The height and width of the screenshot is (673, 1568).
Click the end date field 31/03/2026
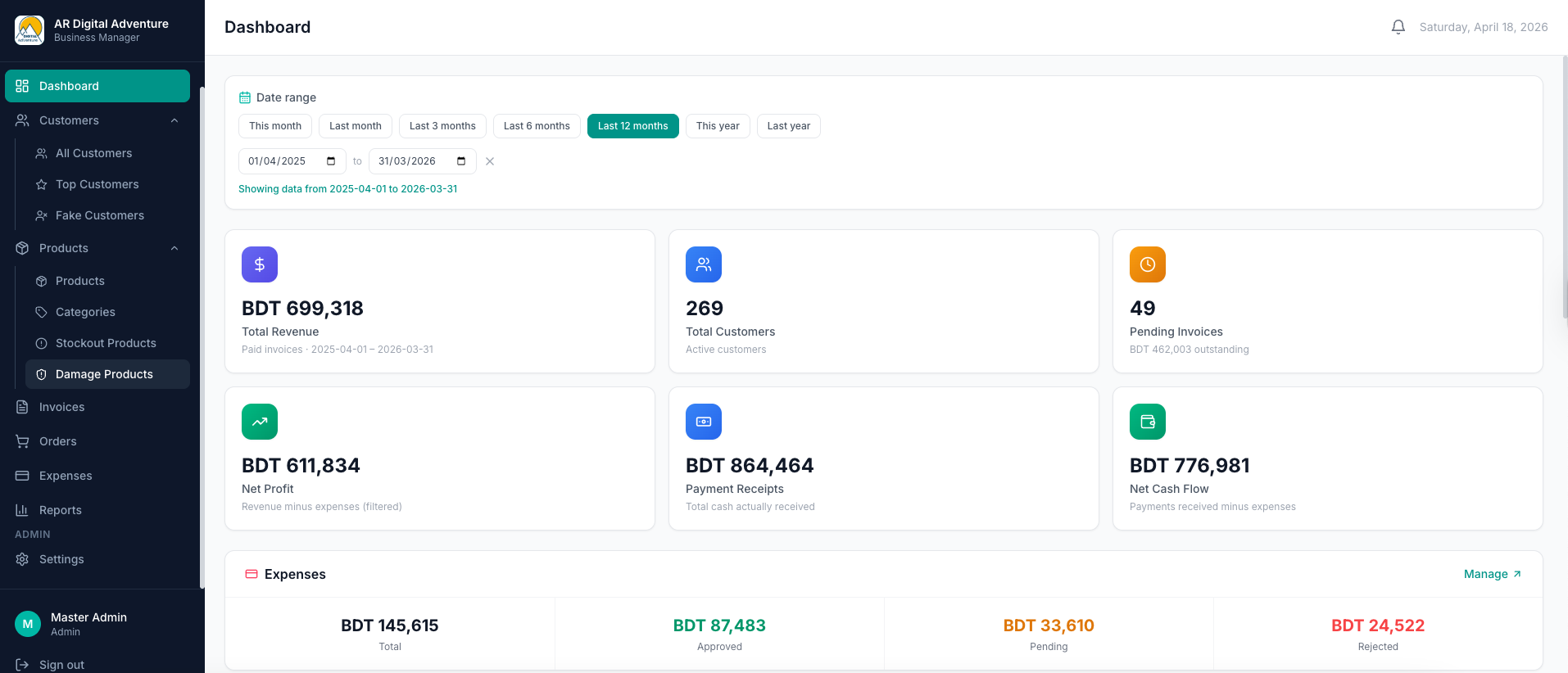[x=423, y=161]
